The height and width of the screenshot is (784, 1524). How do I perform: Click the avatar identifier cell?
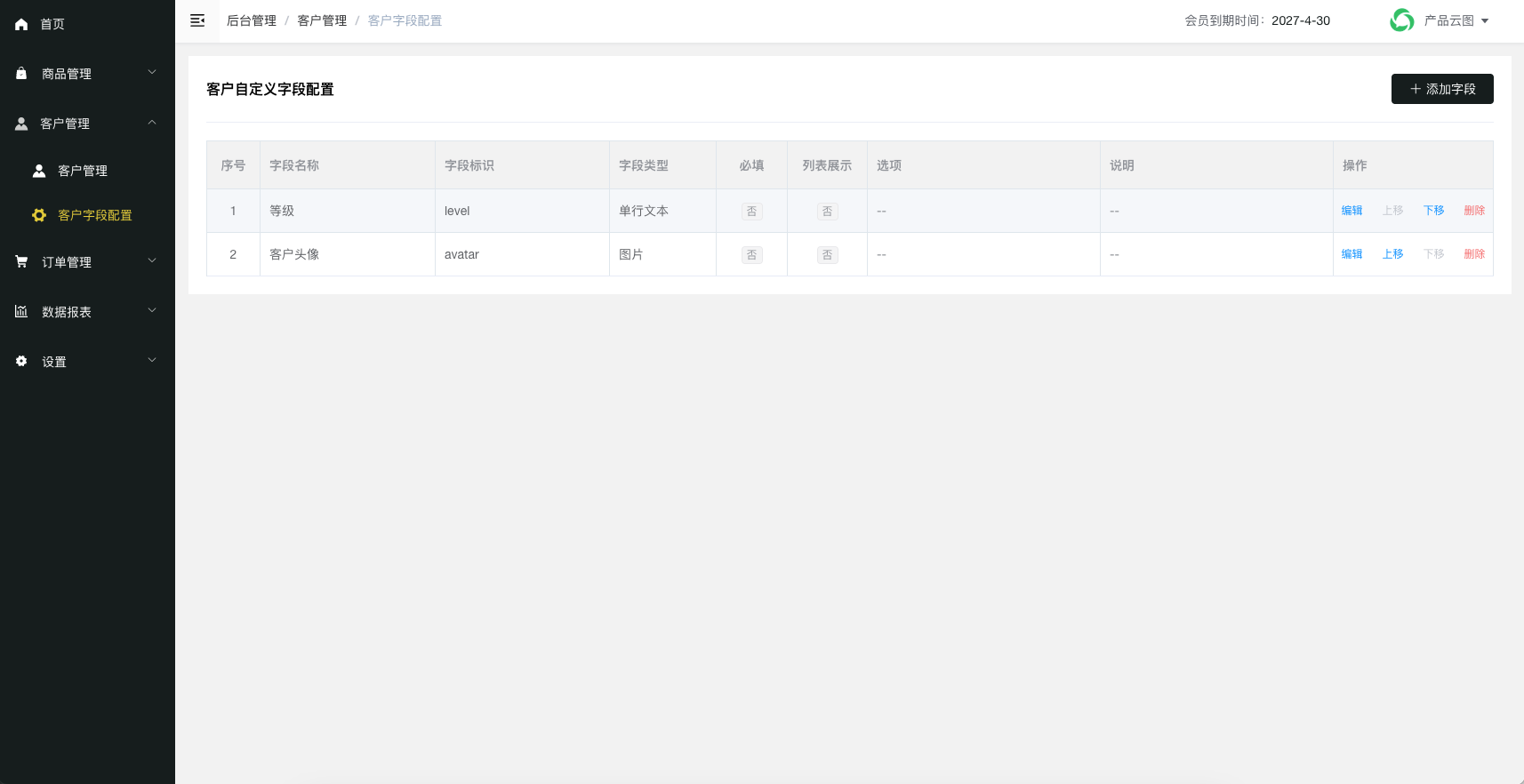[x=522, y=254]
